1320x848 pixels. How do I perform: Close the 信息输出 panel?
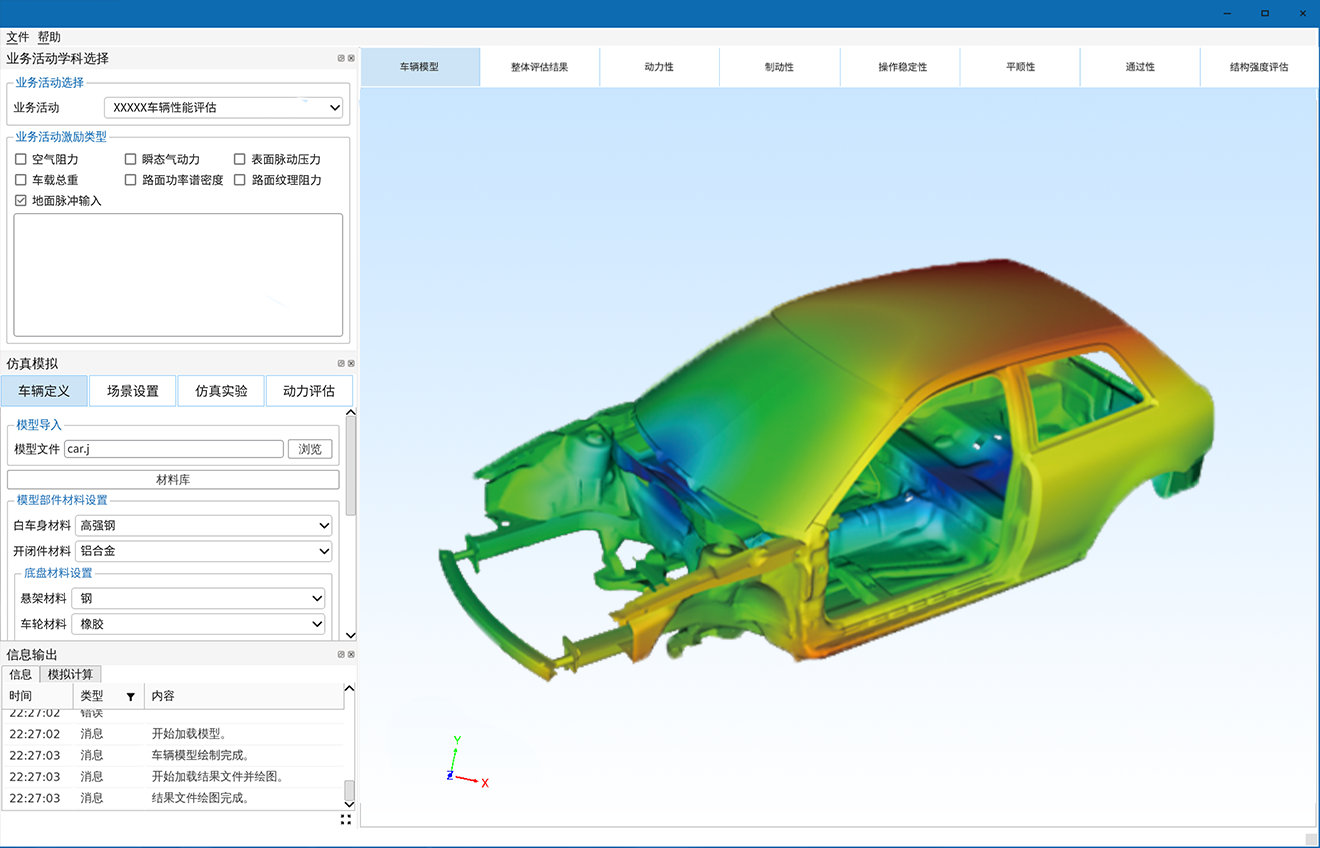click(351, 655)
